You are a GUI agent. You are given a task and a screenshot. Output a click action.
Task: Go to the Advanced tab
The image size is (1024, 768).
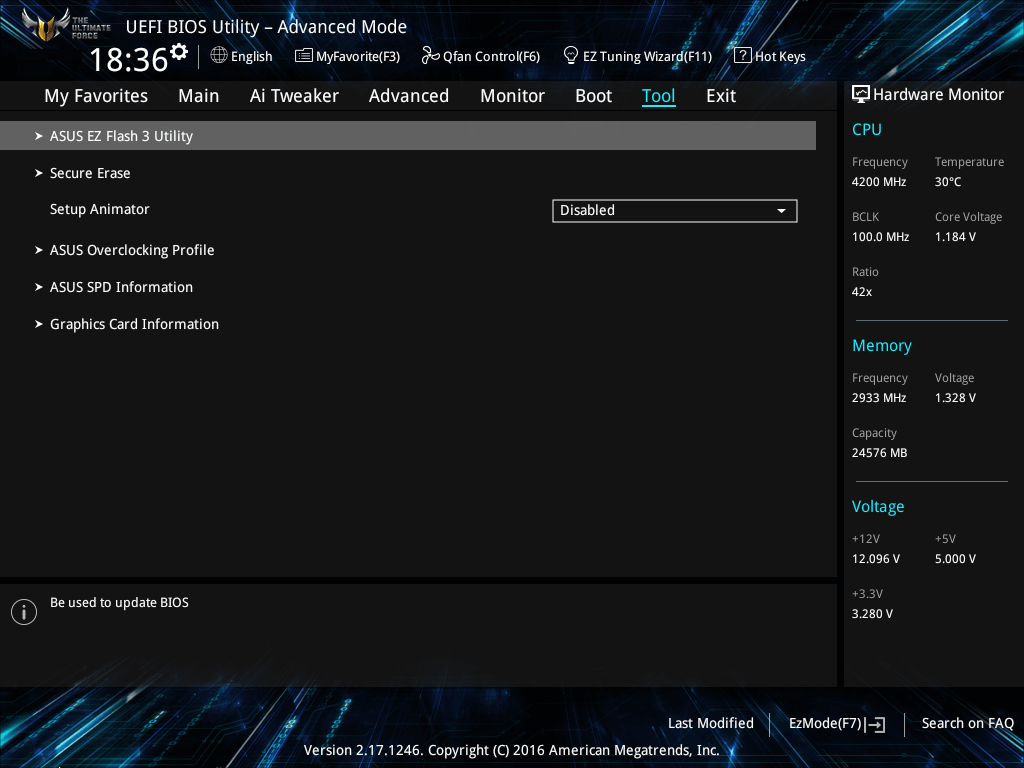[409, 96]
